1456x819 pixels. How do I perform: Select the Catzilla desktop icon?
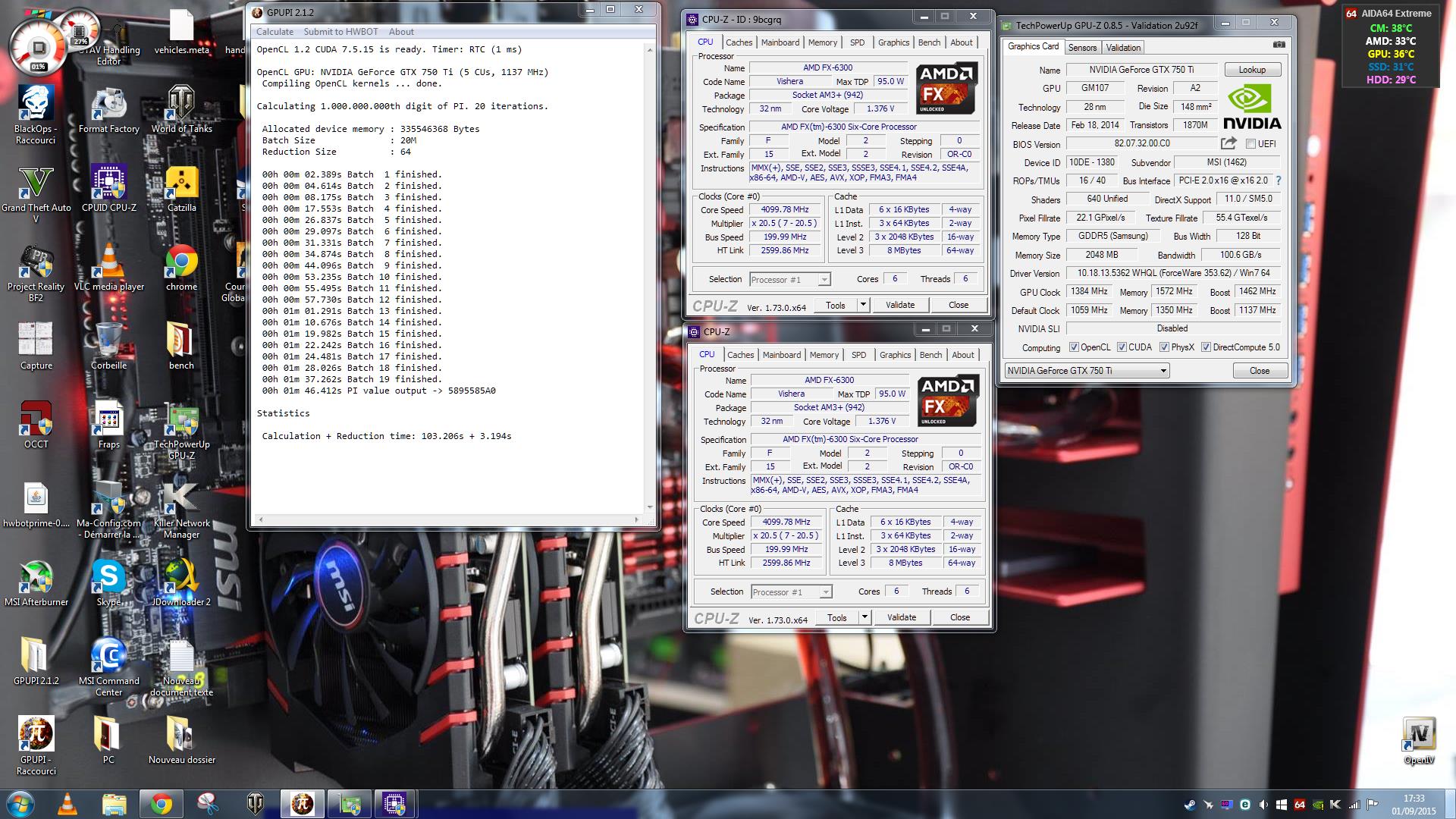click(x=181, y=189)
